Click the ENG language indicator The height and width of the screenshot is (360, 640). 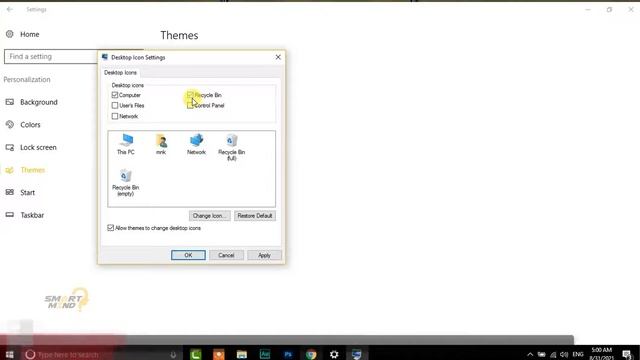578,354
